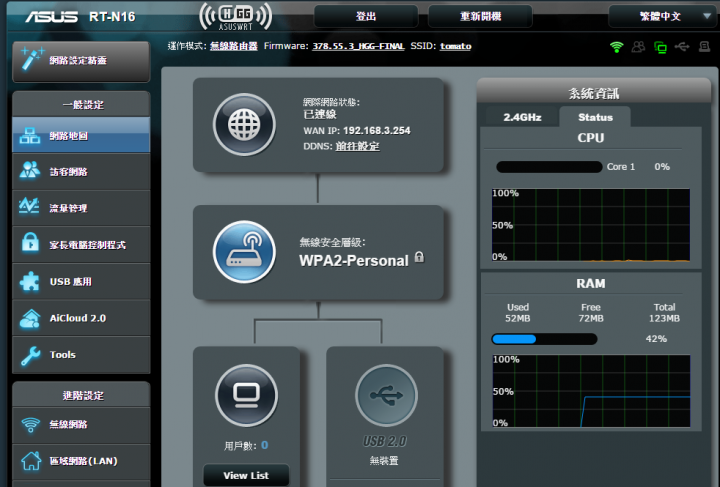Click the General settings (一般設定) header
The height and width of the screenshot is (487, 720).
pyautogui.click(x=82, y=104)
